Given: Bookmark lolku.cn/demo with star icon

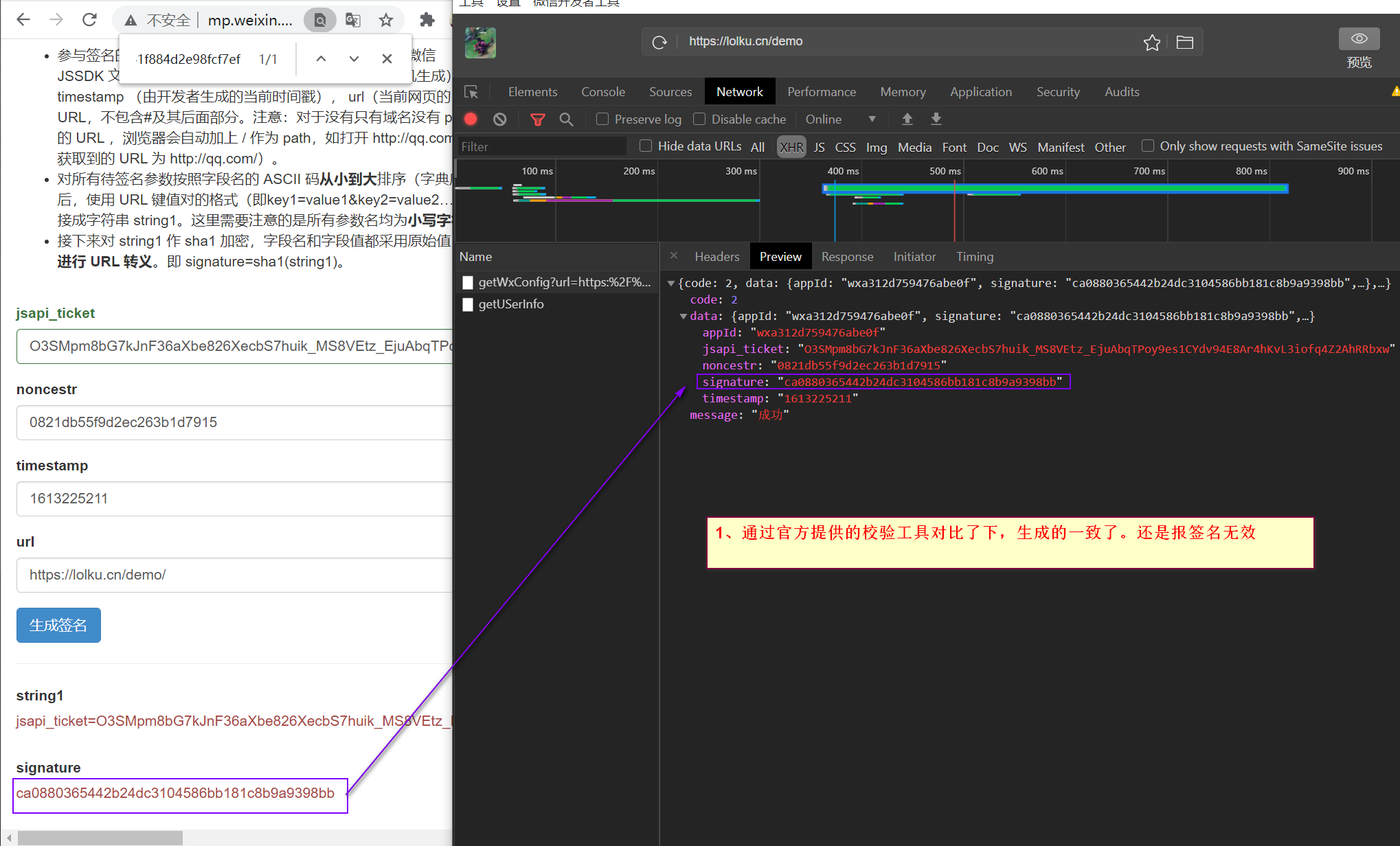Looking at the screenshot, I should tap(1151, 43).
